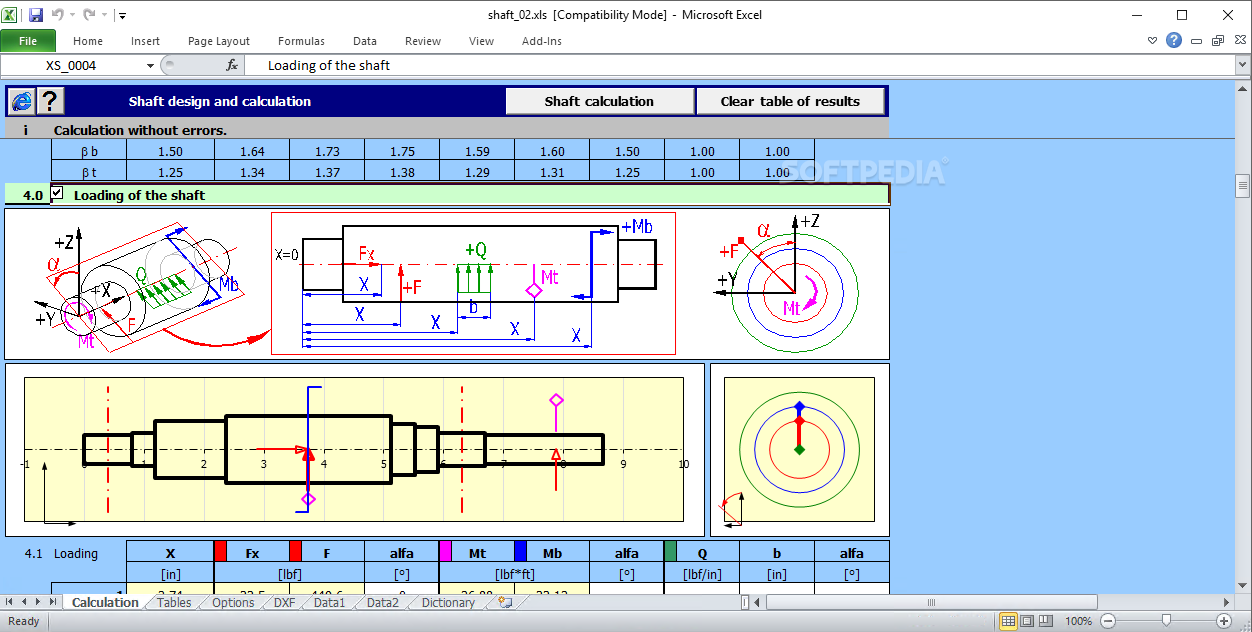Expand the ribbon with the chevron icon

click(x=1153, y=41)
